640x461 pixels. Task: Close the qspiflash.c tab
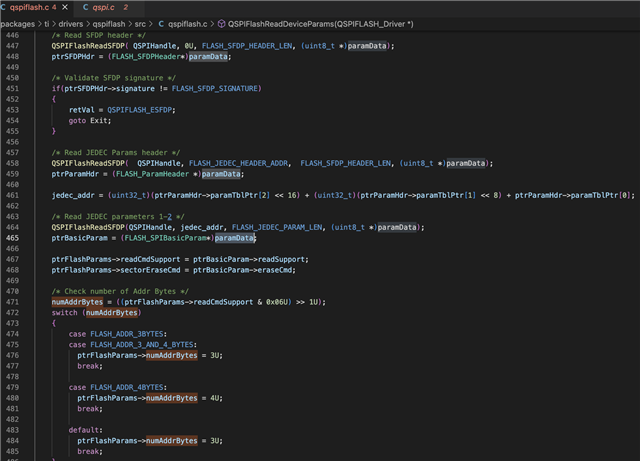[65, 7]
